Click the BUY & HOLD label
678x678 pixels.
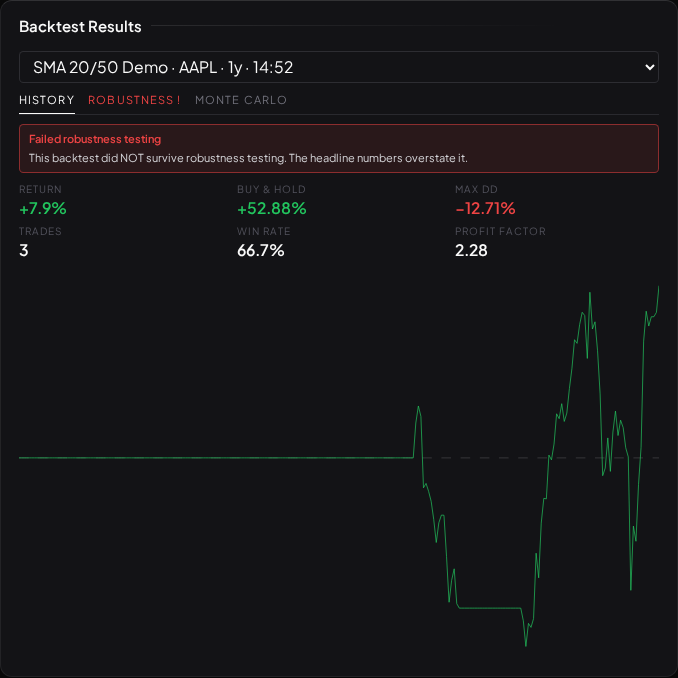[271, 189]
